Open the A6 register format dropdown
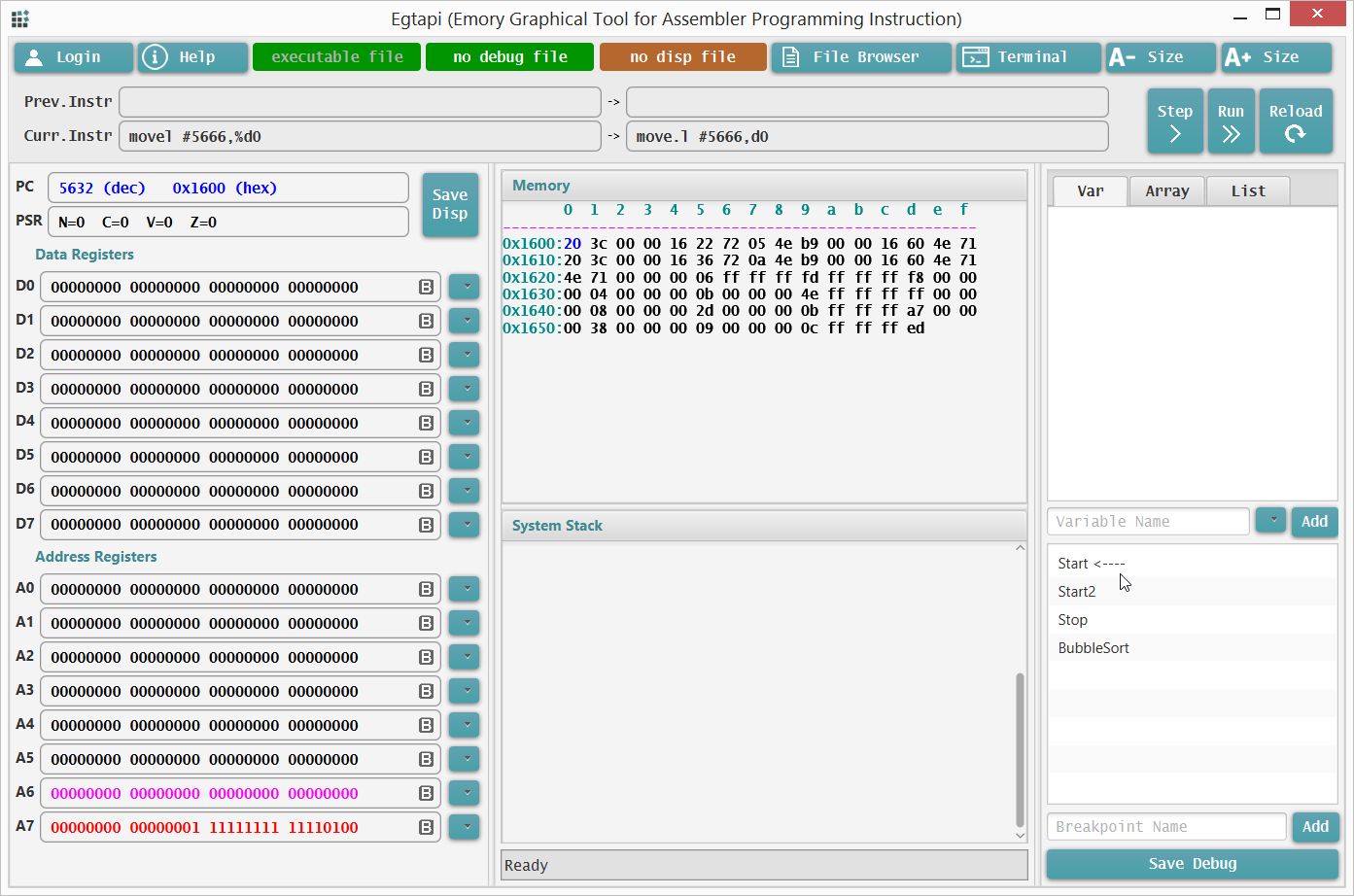1354x896 pixels. pos(465,793)
